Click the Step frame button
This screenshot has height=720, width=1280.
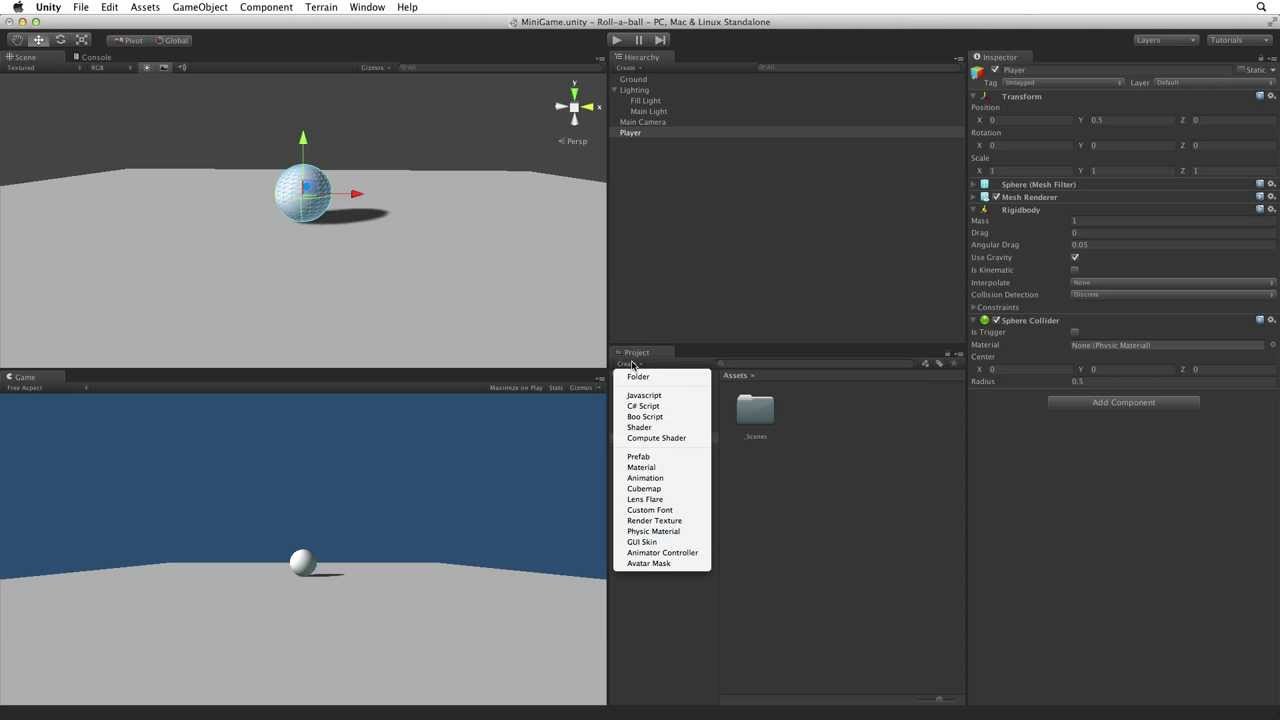click(660, 40)
